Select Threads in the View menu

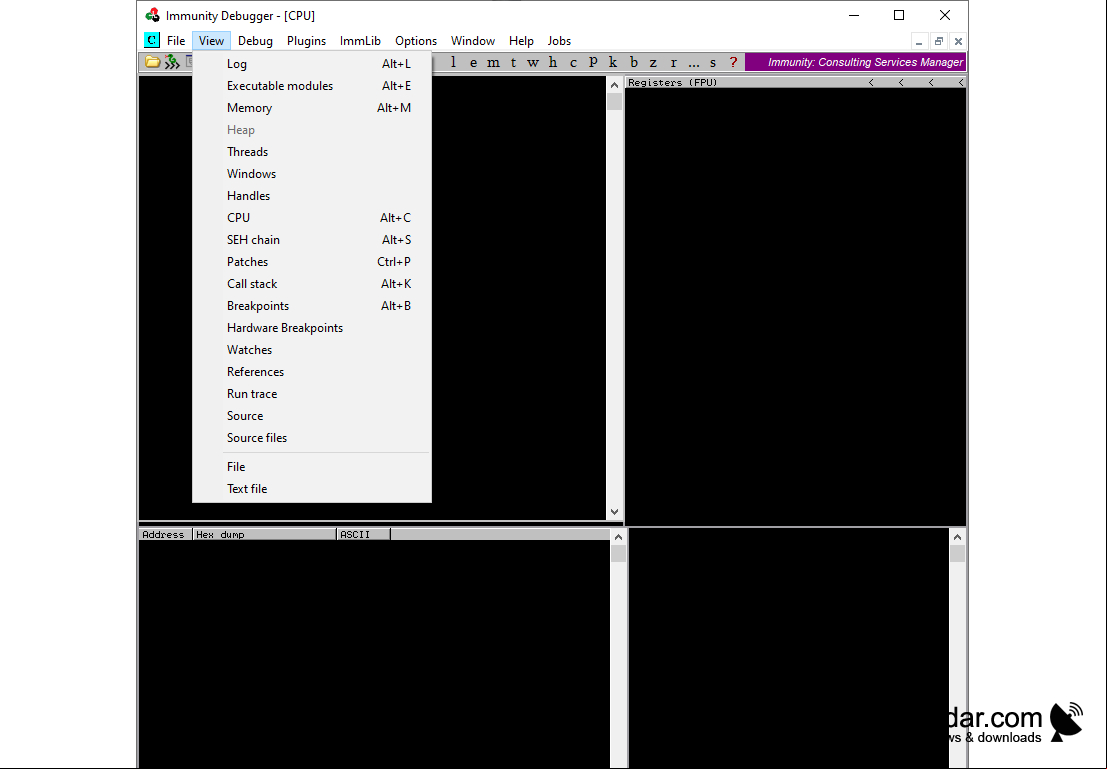(x=312, y=152)
